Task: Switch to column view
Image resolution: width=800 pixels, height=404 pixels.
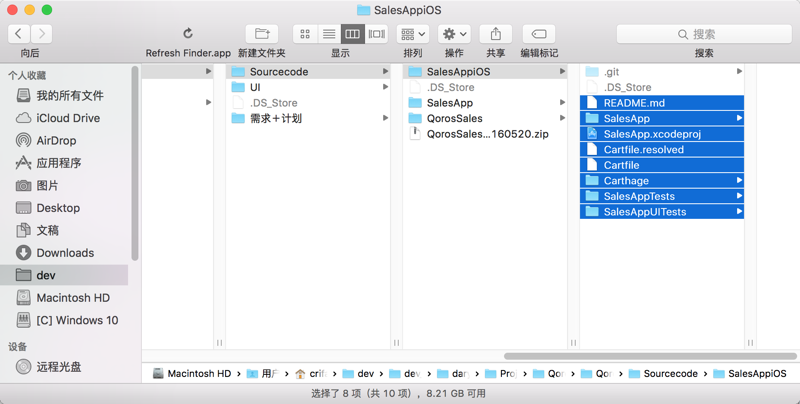Action: [353, 34]
